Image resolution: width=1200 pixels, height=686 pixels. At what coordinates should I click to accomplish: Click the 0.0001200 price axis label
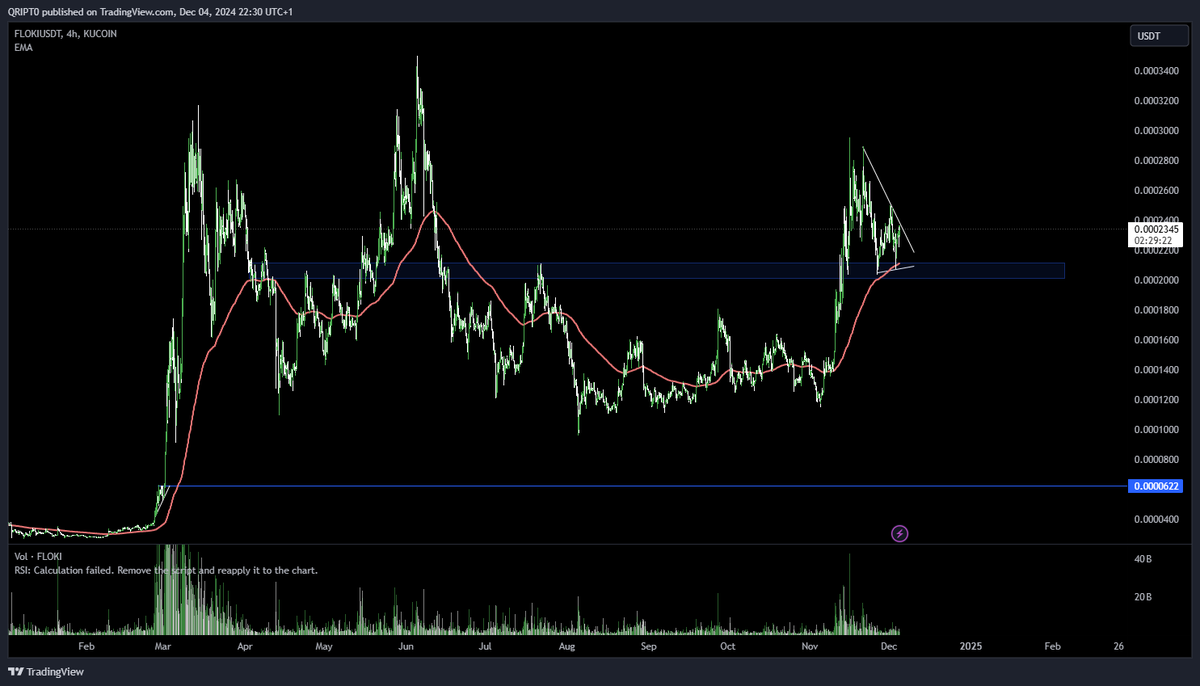[x=1156, y=400]
